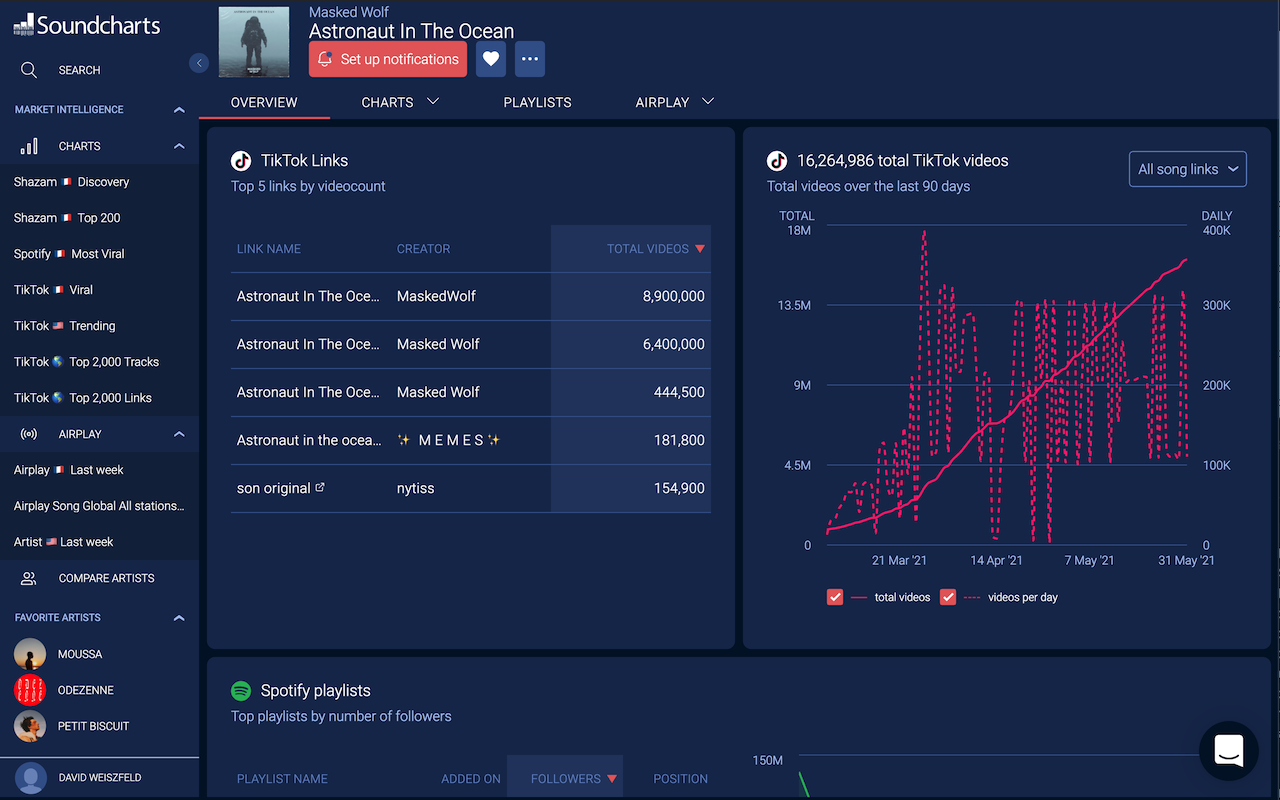1280x800 pixels.
Task: Click the Astronaut In The Ocean album cover
Action: pyautogui.click(x=254, y=42)
